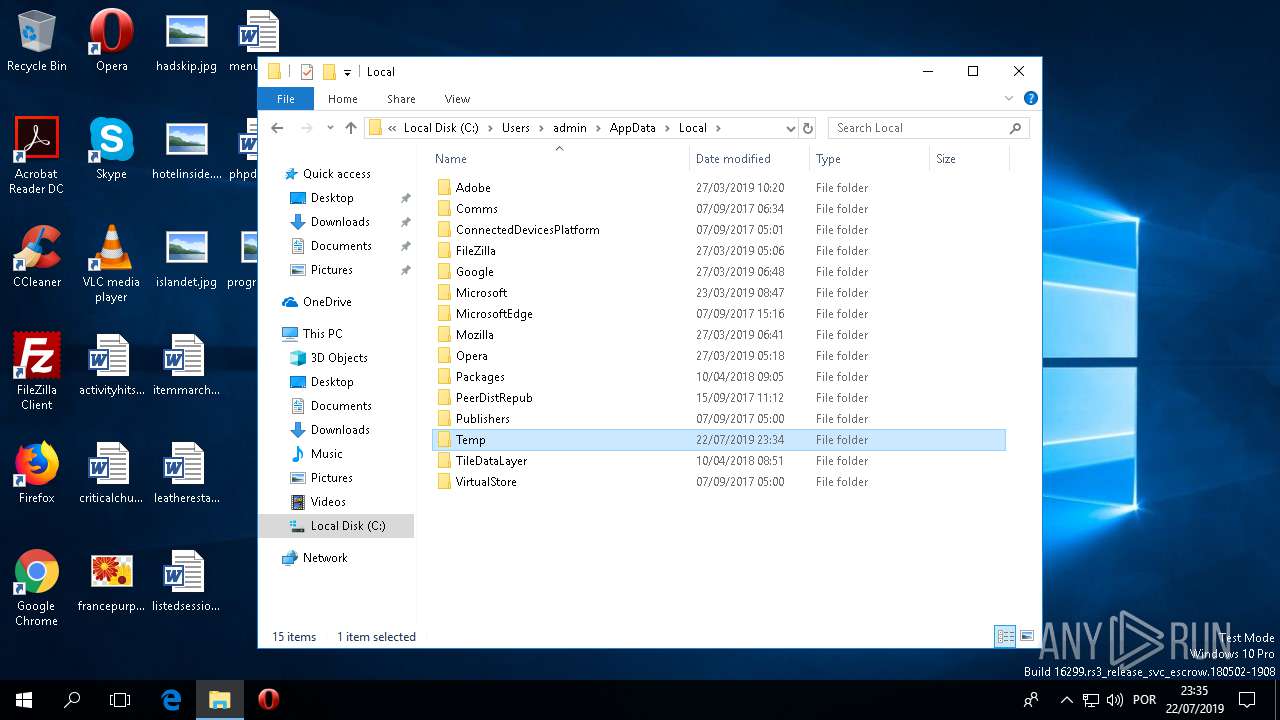Click AppData in the breadcrumb path
The image size is (1280, 720).
click(x=633, y=128)
